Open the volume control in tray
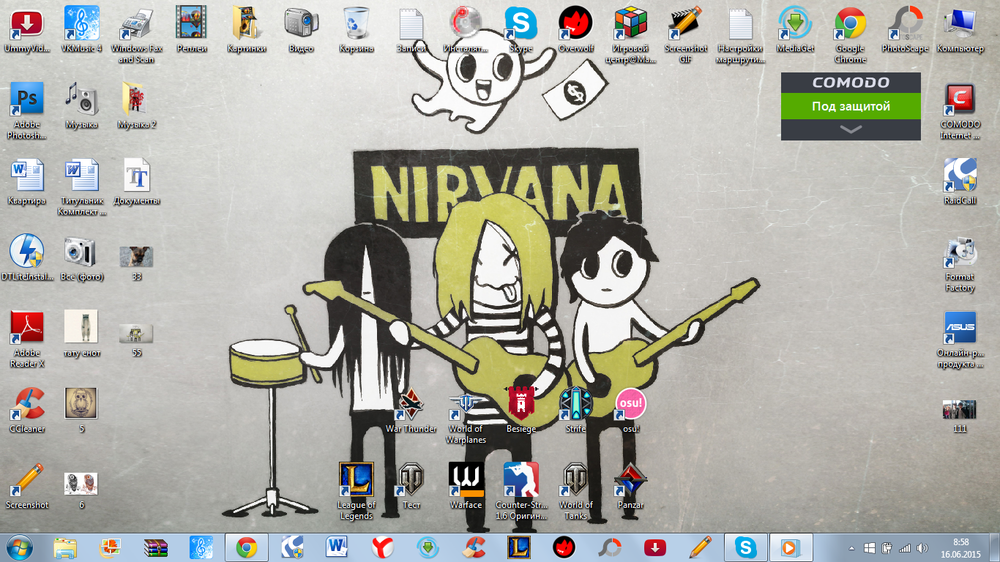Screen dimensions: 1000x562 [x=922, y=549]
